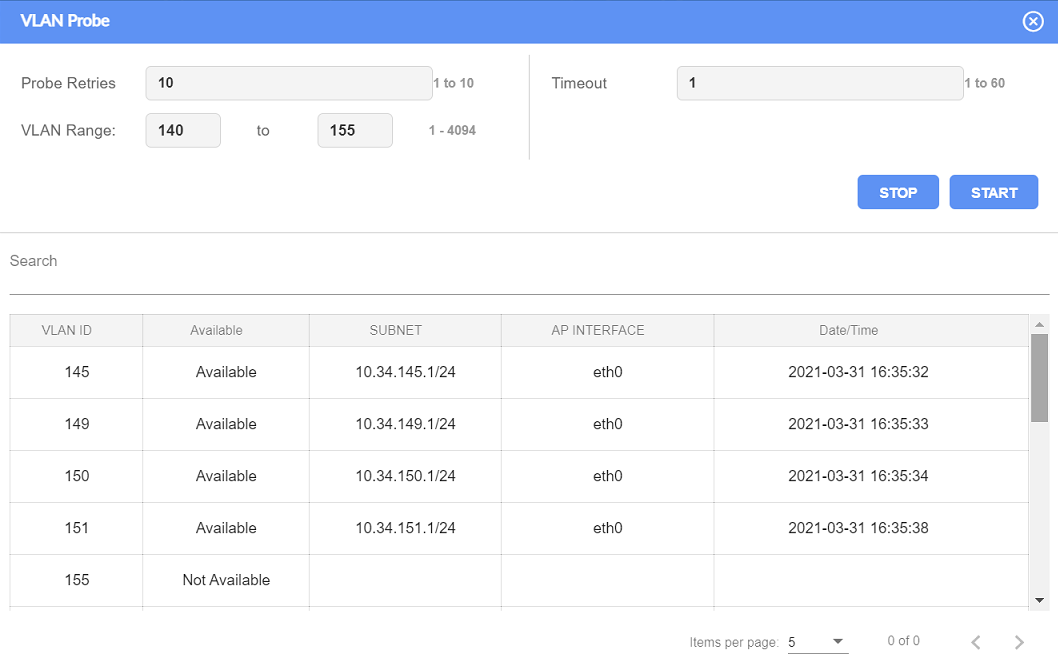Go to previous results page
Screen dimensions: 1058x661
(976, 642)
